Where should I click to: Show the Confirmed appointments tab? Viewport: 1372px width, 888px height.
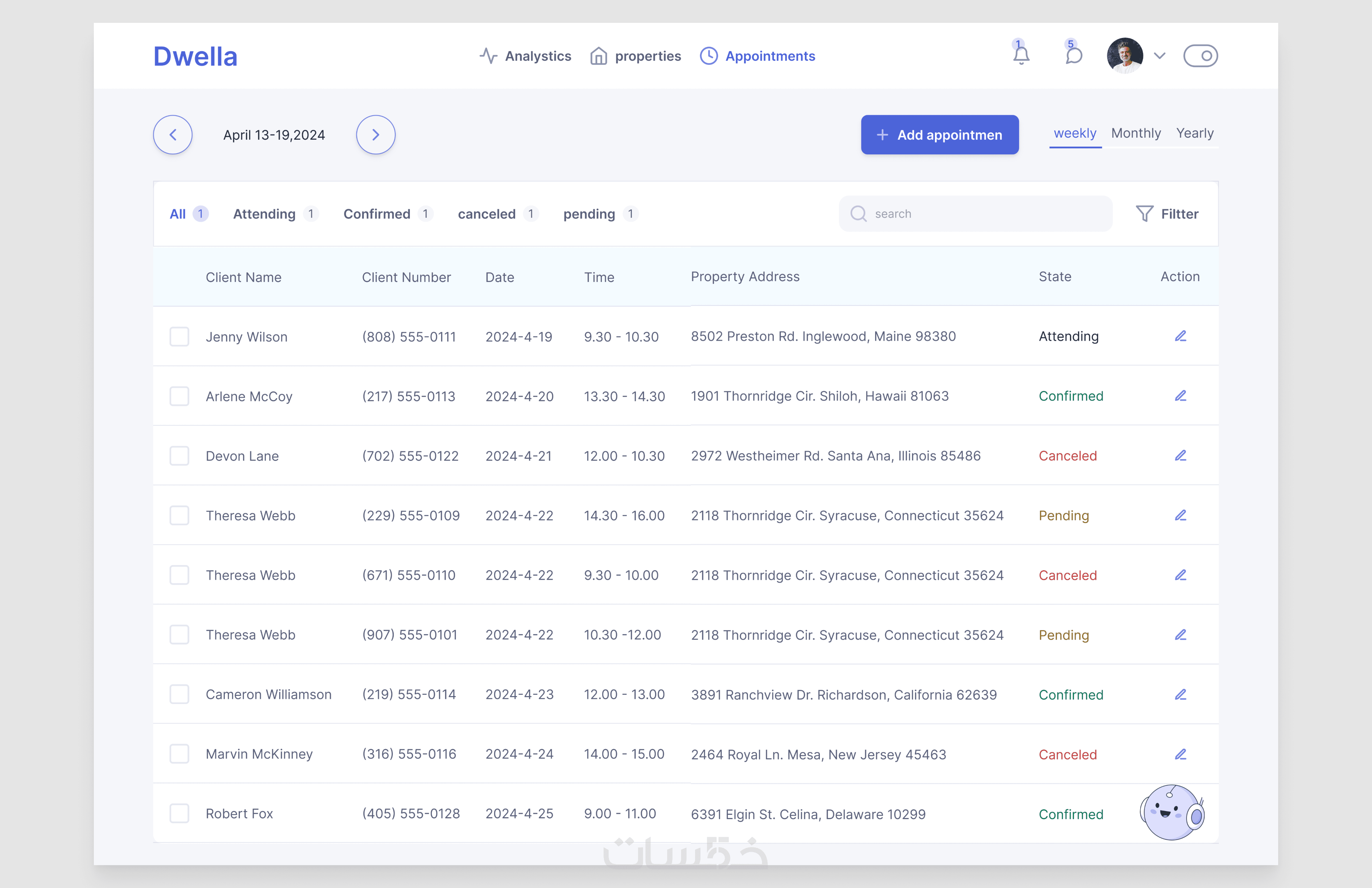click(x=377, y=214)
